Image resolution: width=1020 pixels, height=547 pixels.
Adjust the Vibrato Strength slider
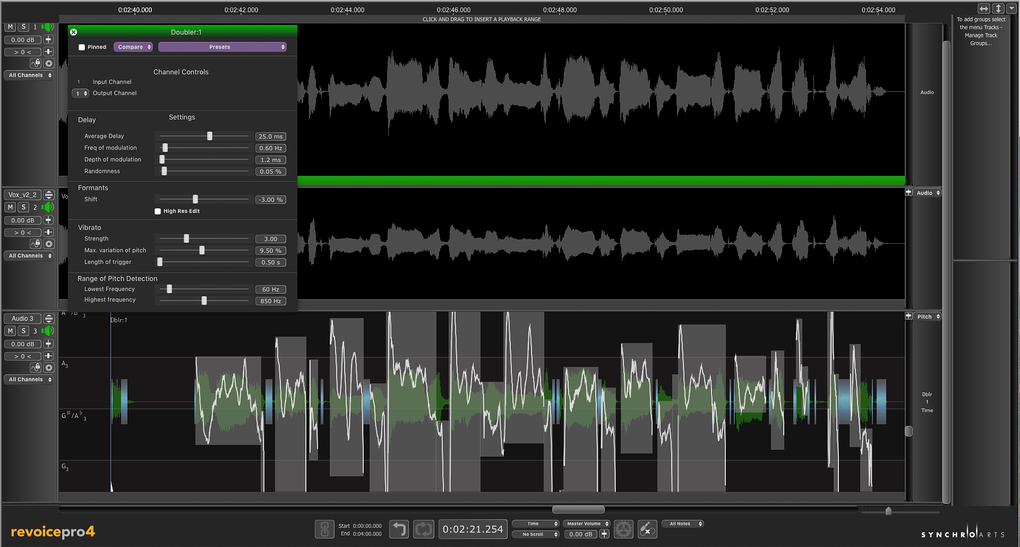[x=186, y=239]
